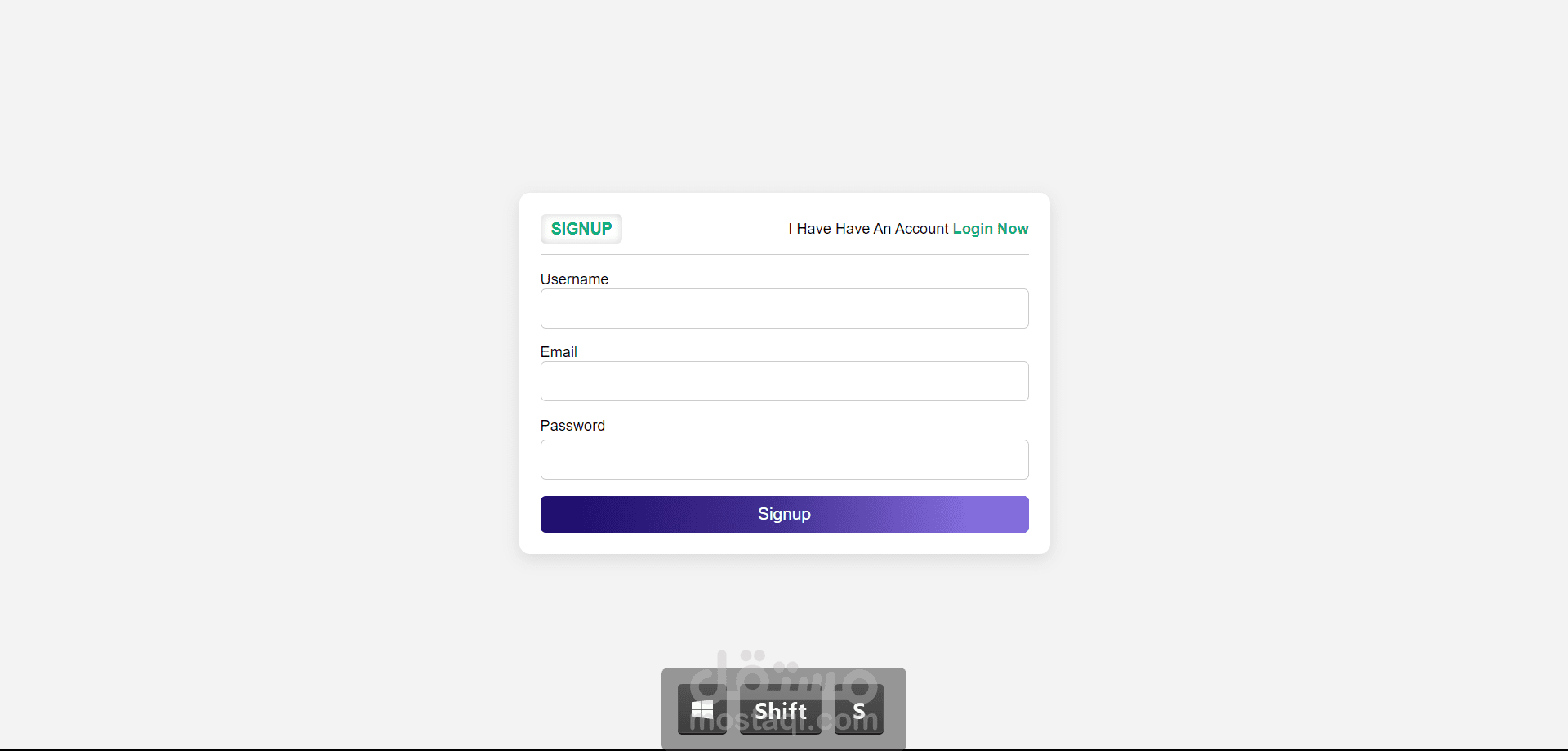Viewport: 1568px width, 751px height.
Task: Open the Login Now link
Action: coord(990,229)
